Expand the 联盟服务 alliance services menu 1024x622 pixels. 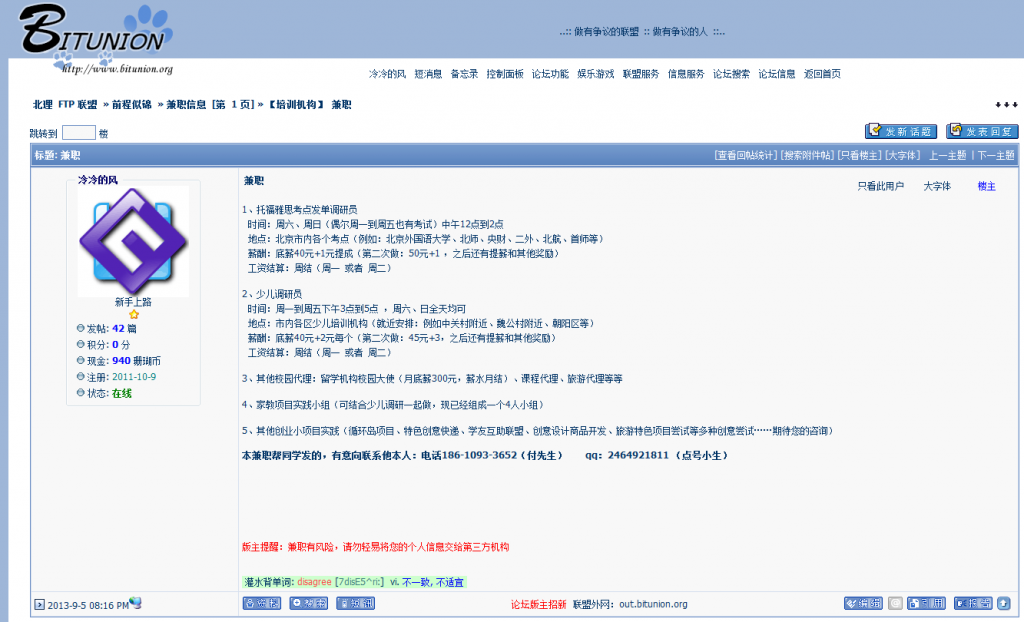click(640, 74)
